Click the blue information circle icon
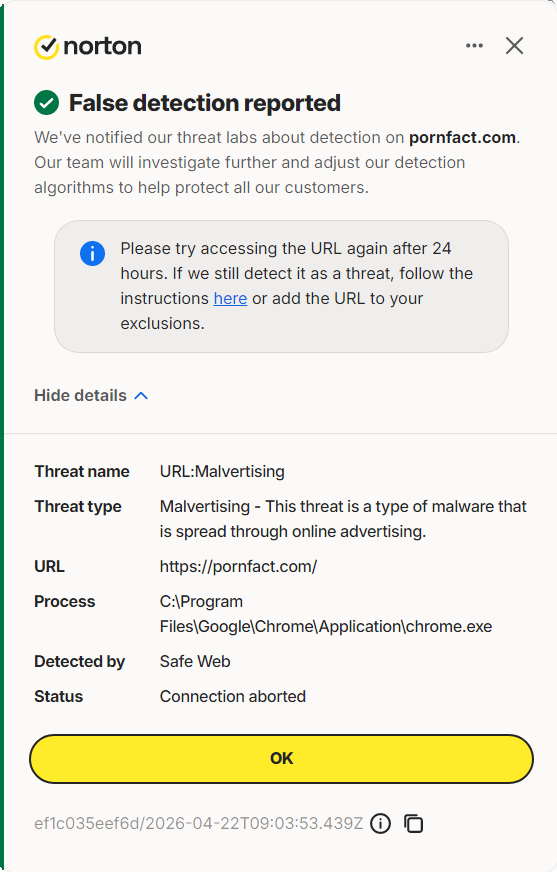The height and width of the screenshot is (872, 557). (x=92, y=254)
